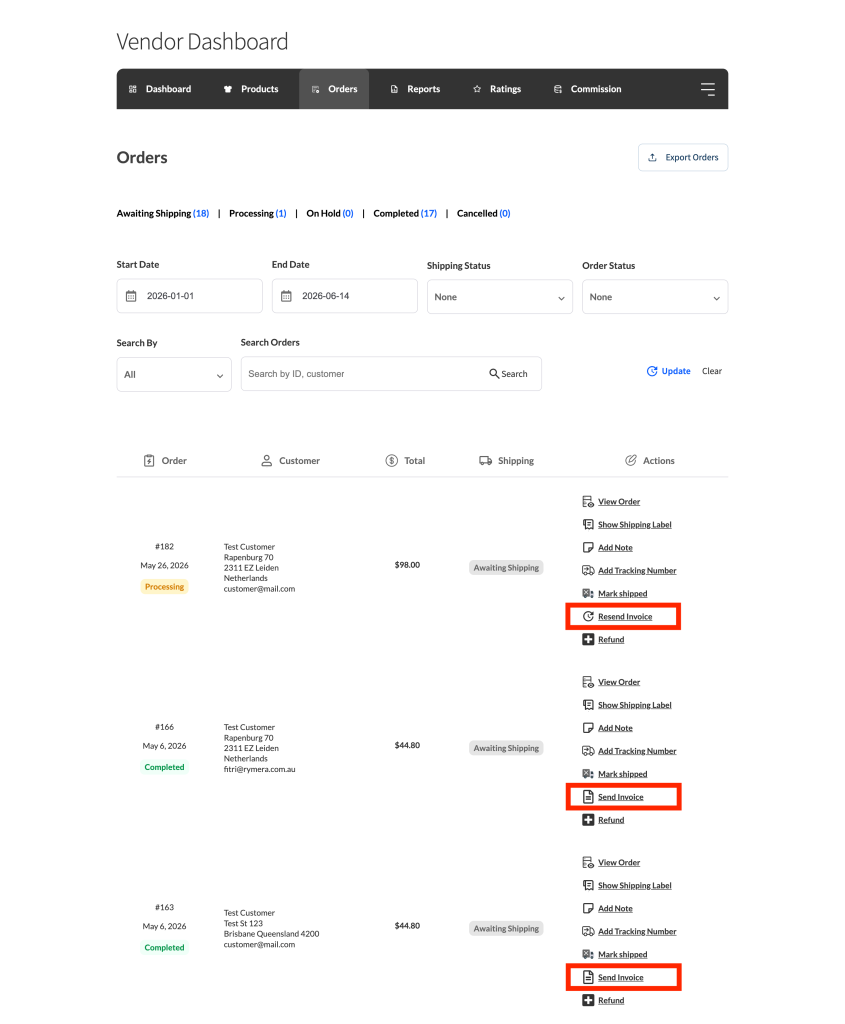Focus the End Date field 2026-06-14

coord(345,296)
